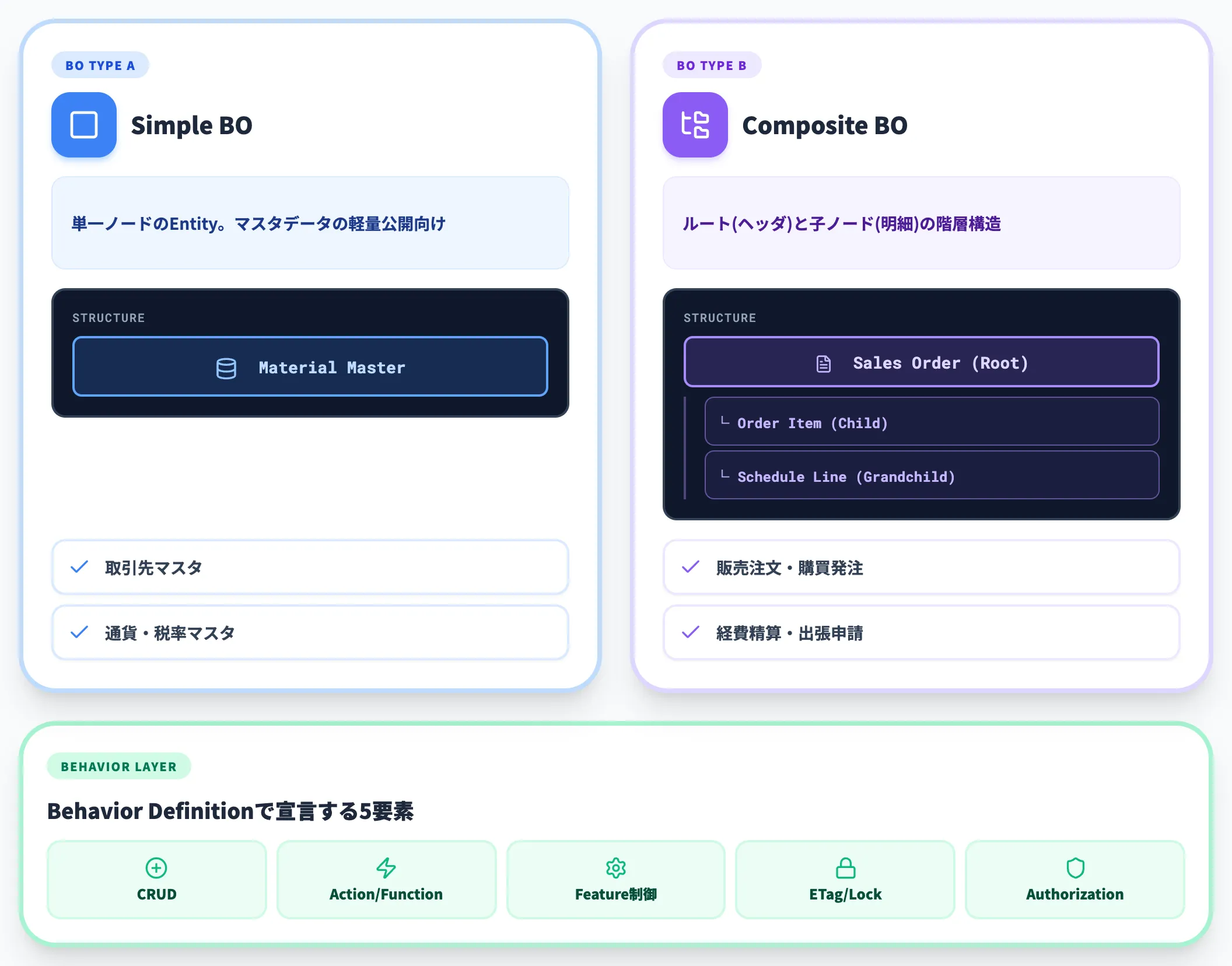Click the gear icon above Feature制御

pyautogui.click(x=616, y=868)
